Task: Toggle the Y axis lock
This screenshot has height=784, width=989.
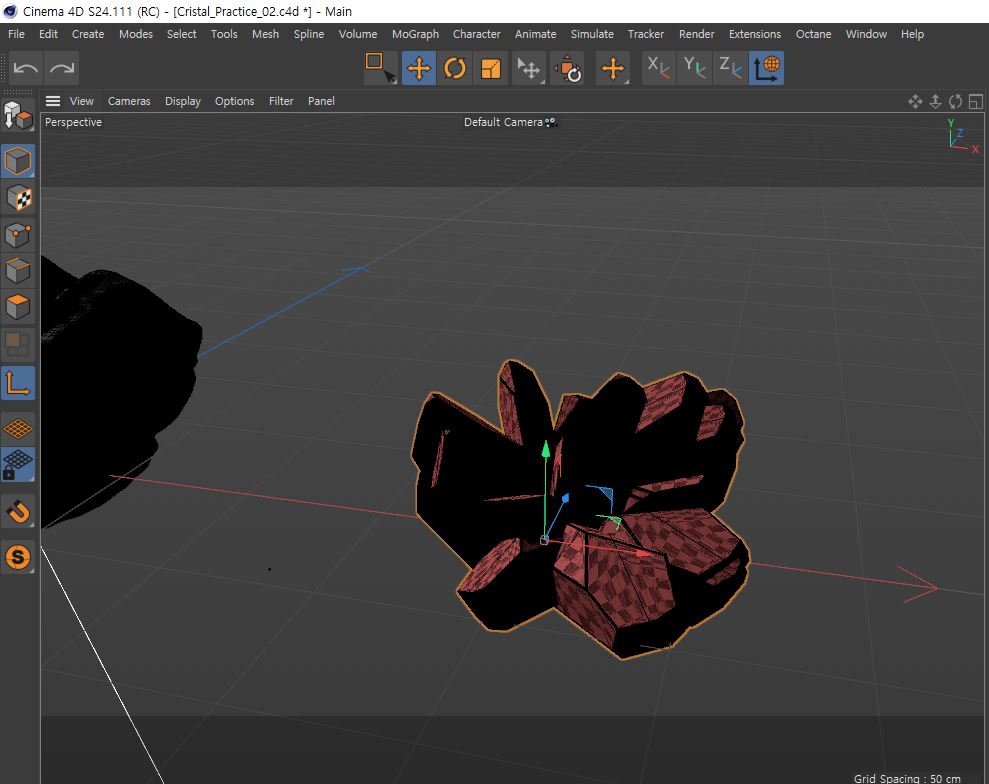Action: click(x=694, y=68)
